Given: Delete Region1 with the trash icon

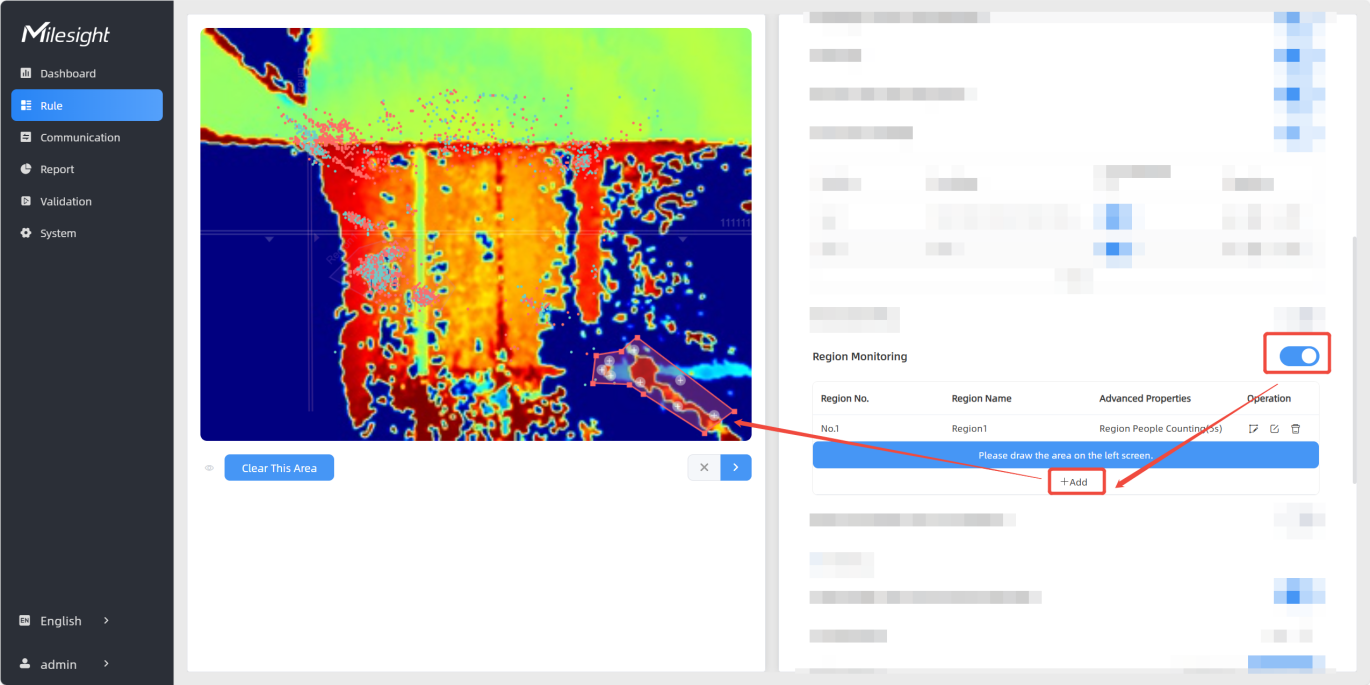Looking at the screenshot, I should [1295, 429].
